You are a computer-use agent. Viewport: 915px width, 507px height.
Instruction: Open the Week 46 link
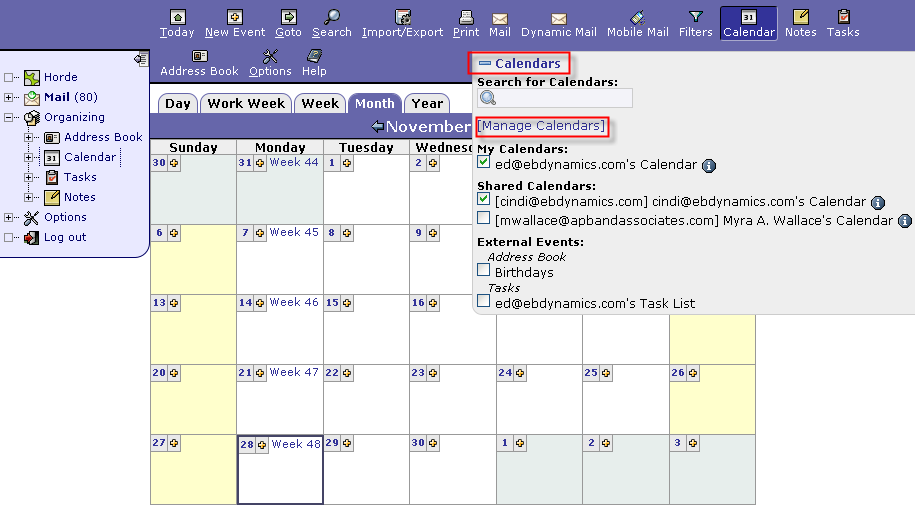[x=293, y=302]
